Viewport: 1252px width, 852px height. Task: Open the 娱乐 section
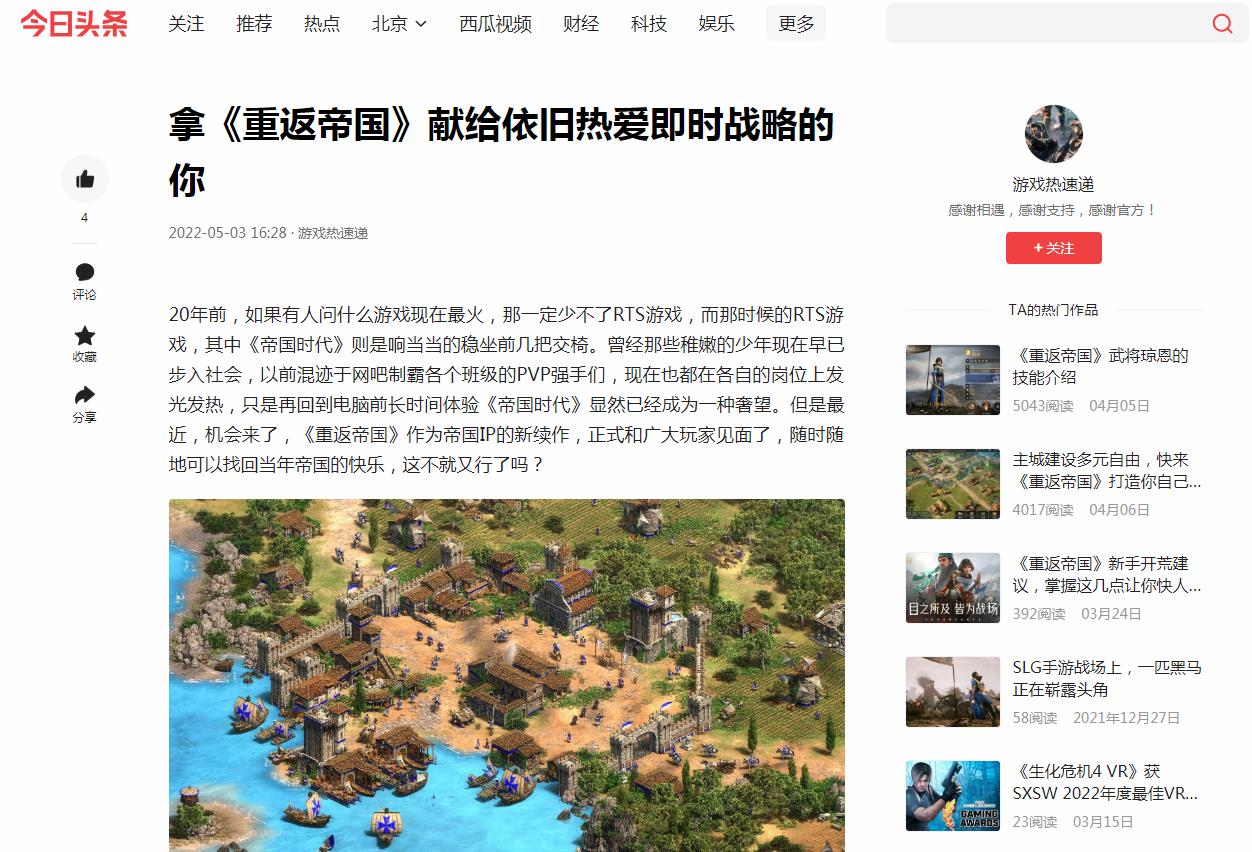coord(717,23)
